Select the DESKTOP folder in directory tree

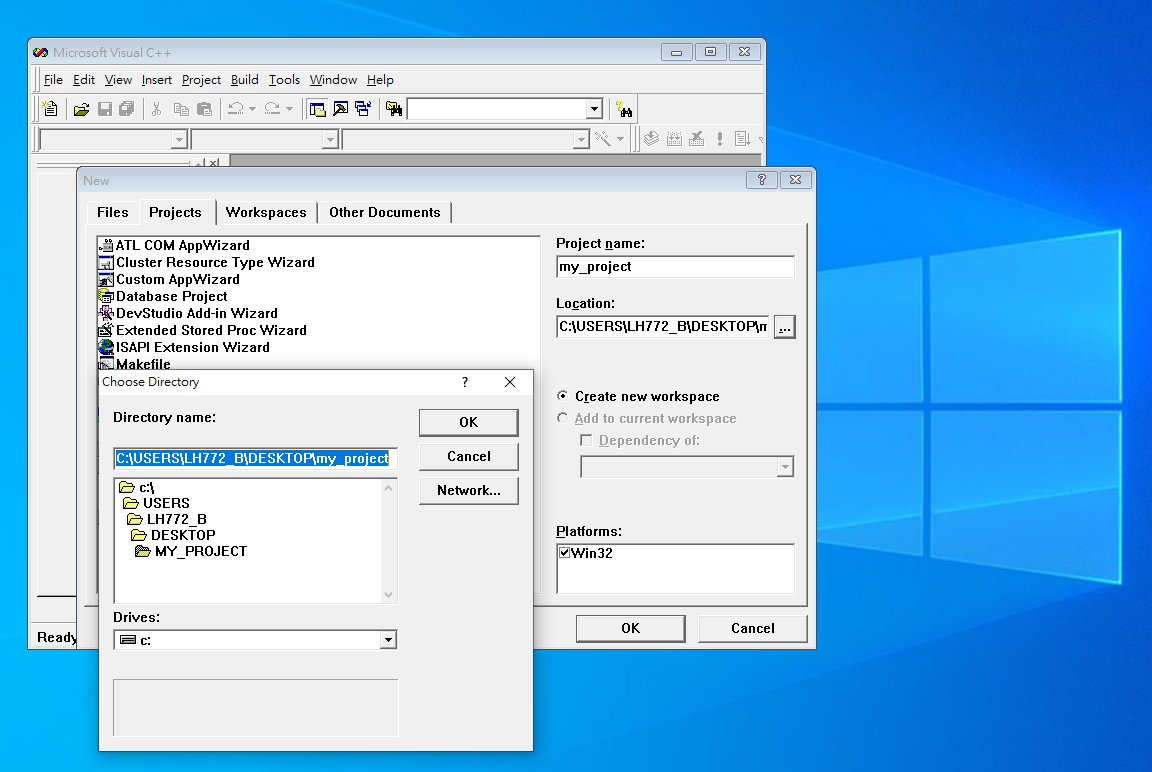173,535
